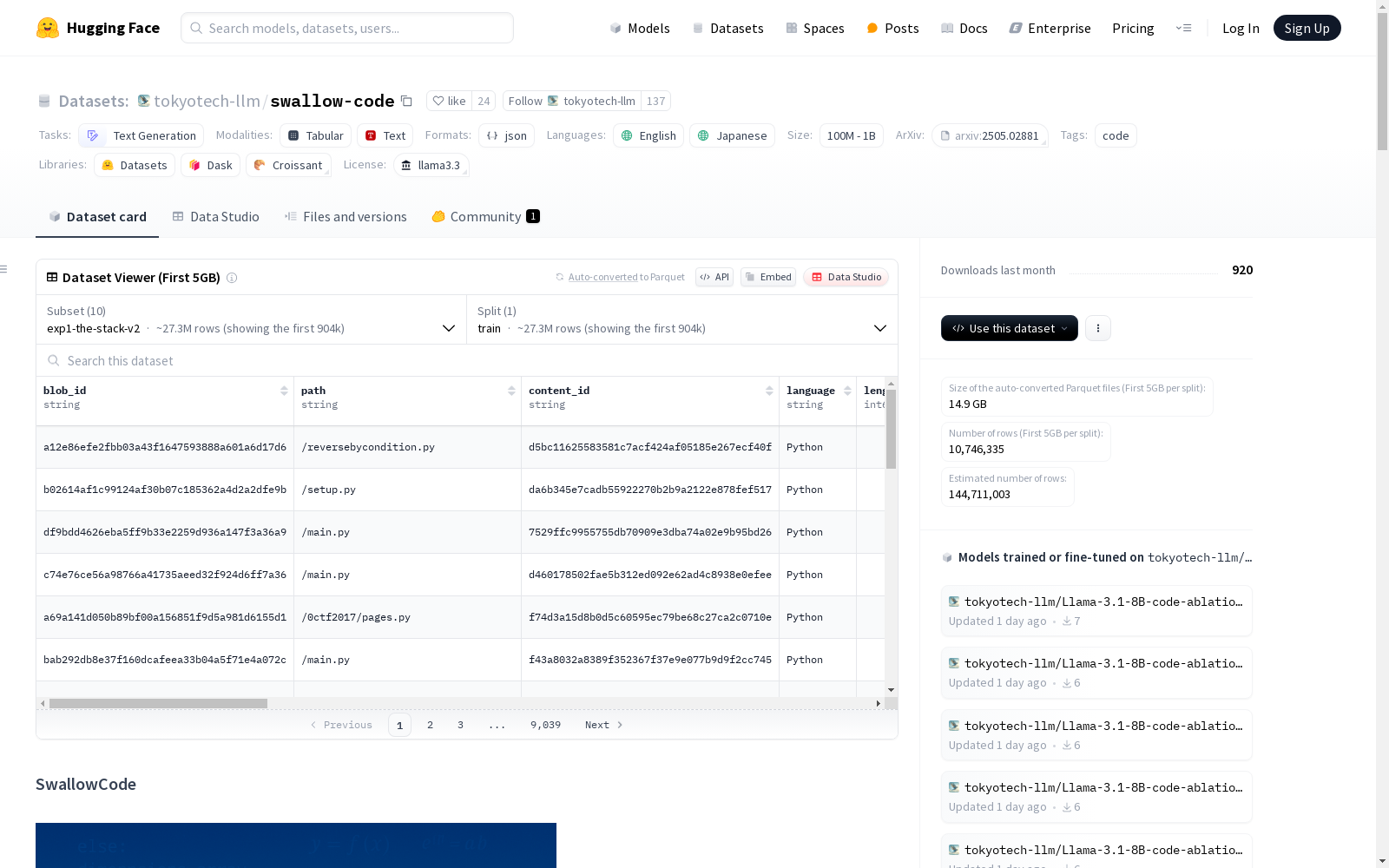Click the API button
The height and width of the screenshot is (868, 1389).
point(714,277)
